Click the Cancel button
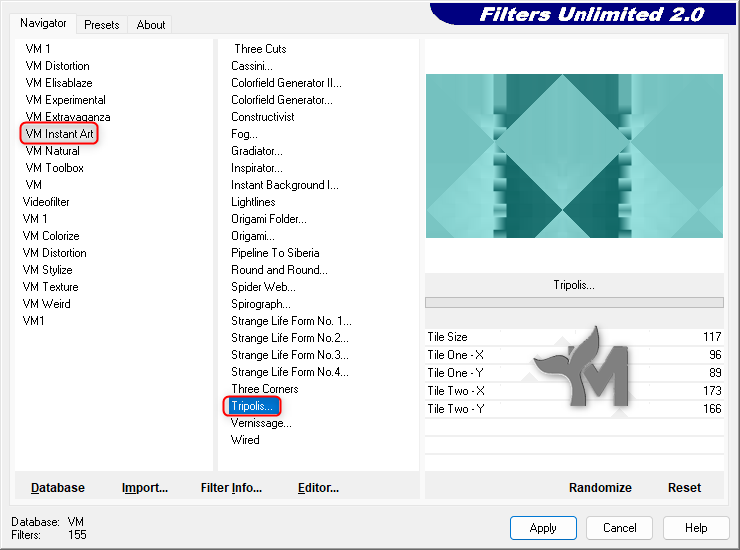Screen dimensions: 740x550 click(x=619, y=528)
